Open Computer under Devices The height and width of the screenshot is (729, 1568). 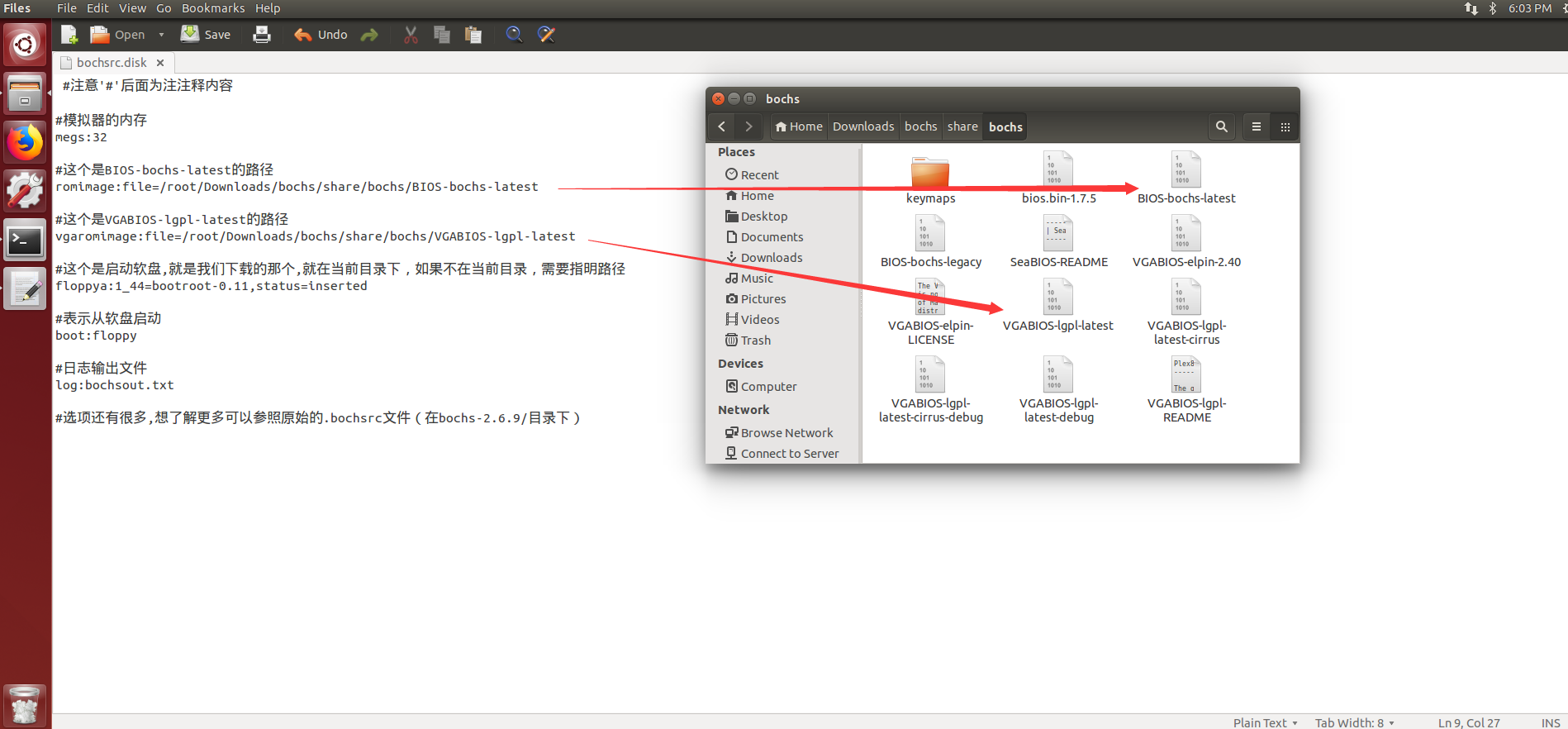click(762, 387)
